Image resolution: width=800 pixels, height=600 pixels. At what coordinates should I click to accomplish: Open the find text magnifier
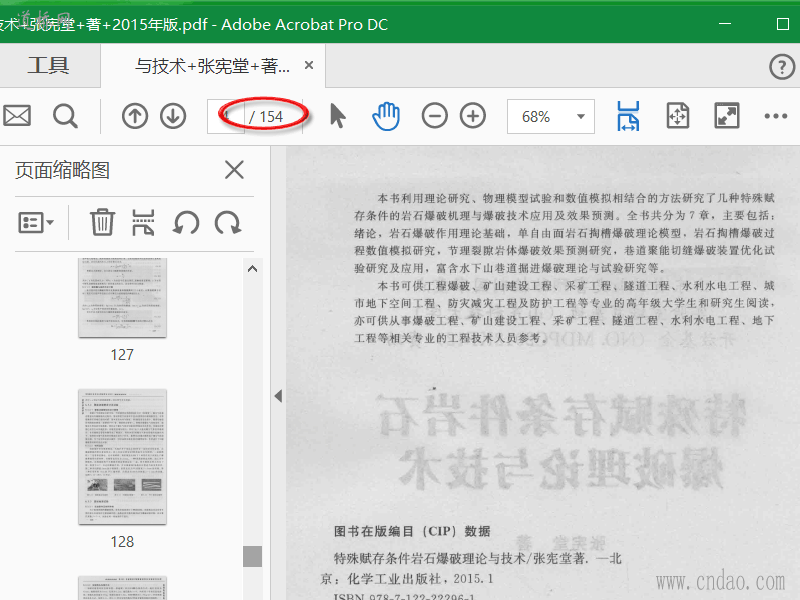pos(65,116)
